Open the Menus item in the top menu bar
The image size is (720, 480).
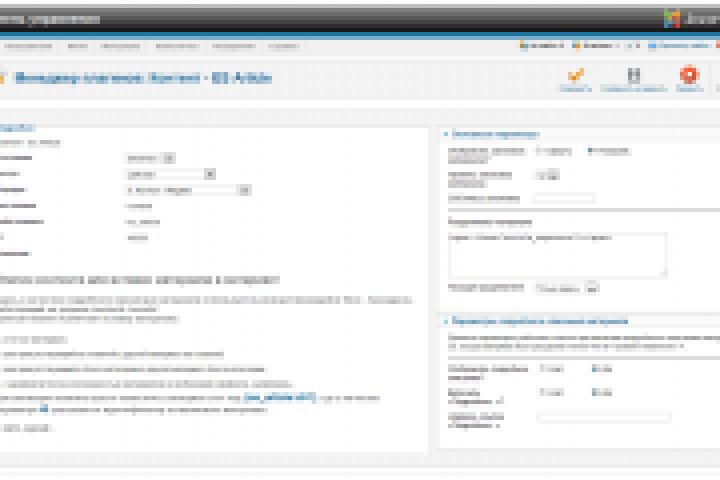(77, 46)
